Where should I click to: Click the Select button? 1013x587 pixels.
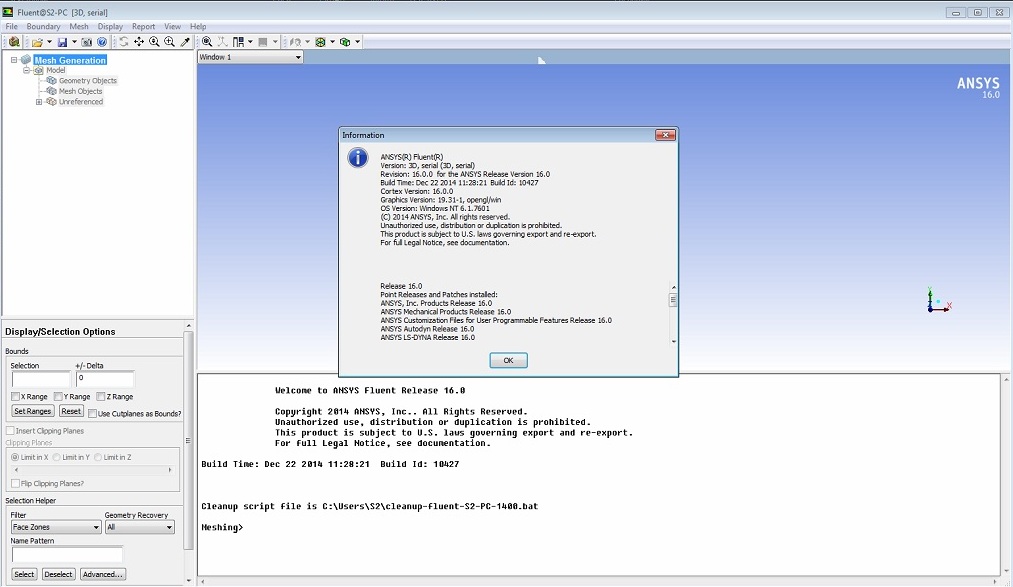pos(24,574)
